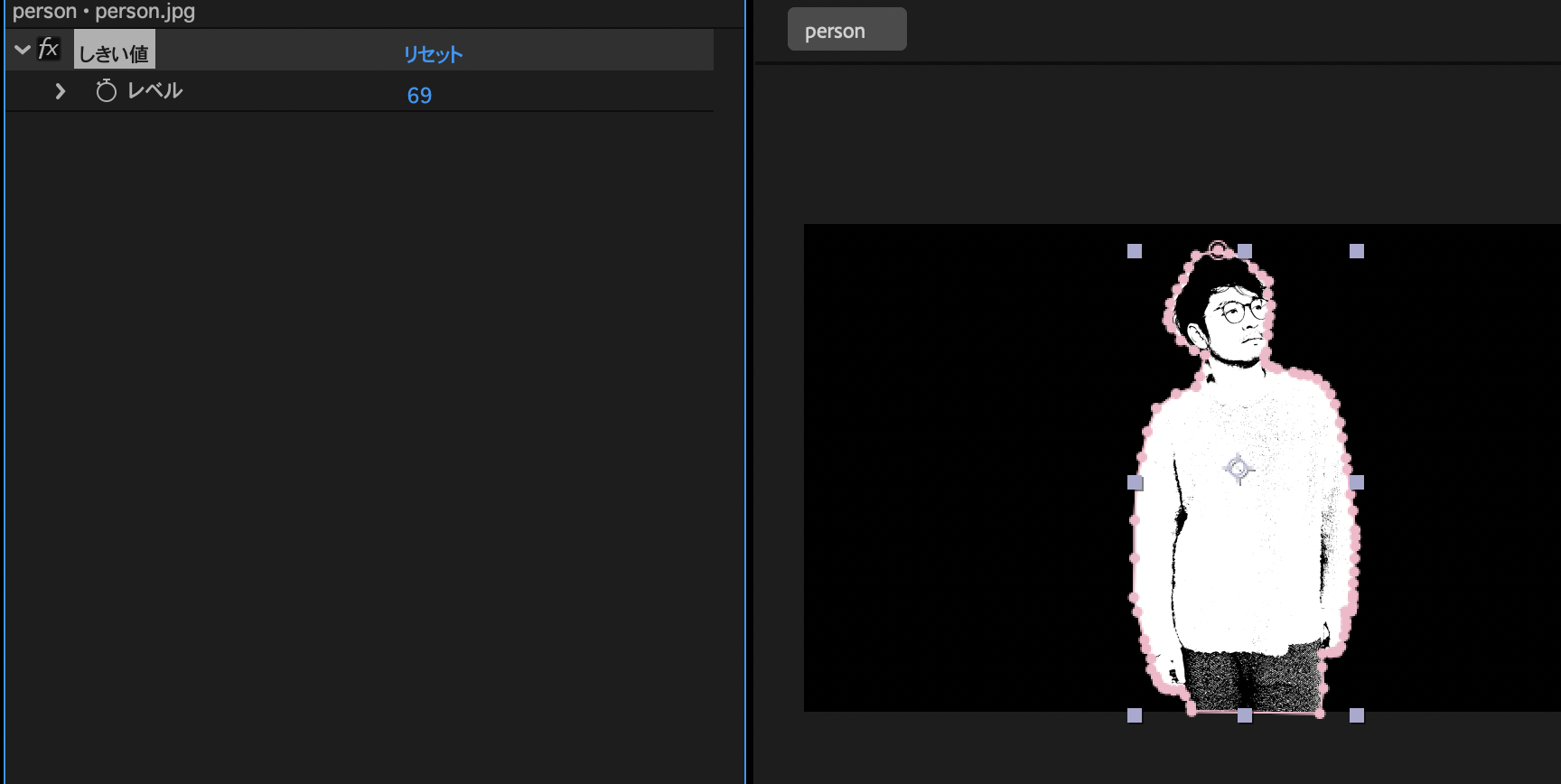Collapse the しきい値 effect group
The height and width of the screenshot is (784, 1561).
(x=23, y=50)
